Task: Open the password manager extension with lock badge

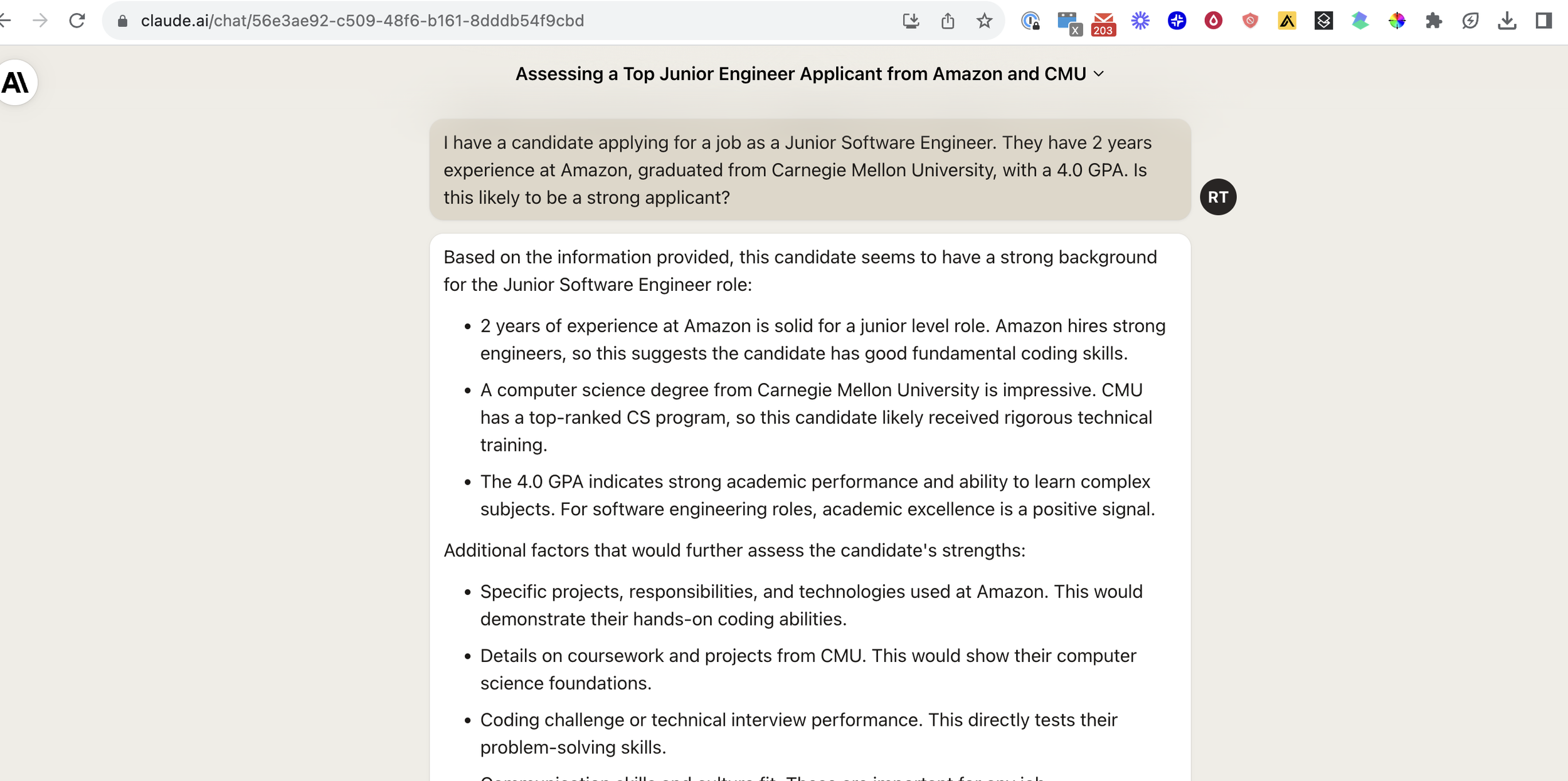Action: tap(1030, 21)
